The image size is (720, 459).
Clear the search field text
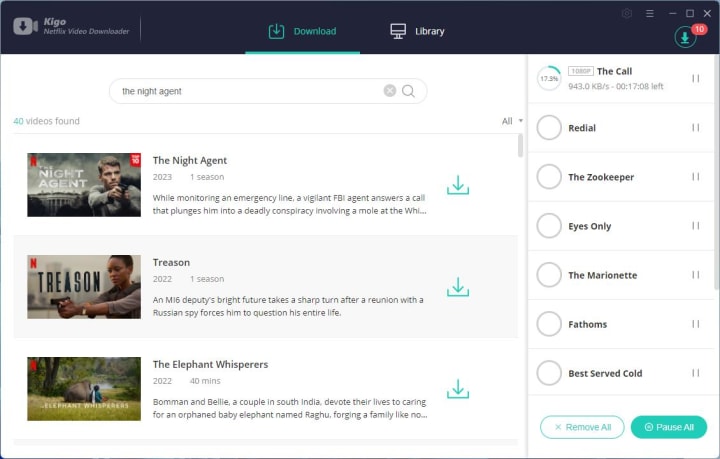click(390, 91)
